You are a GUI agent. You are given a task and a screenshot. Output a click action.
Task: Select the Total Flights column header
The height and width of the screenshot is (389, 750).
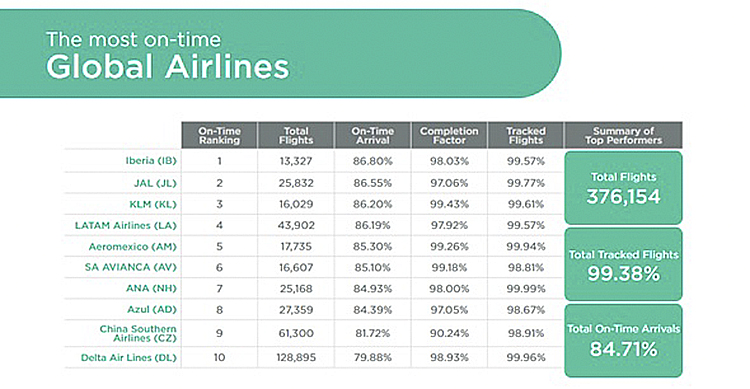click(x=296, y=135)
